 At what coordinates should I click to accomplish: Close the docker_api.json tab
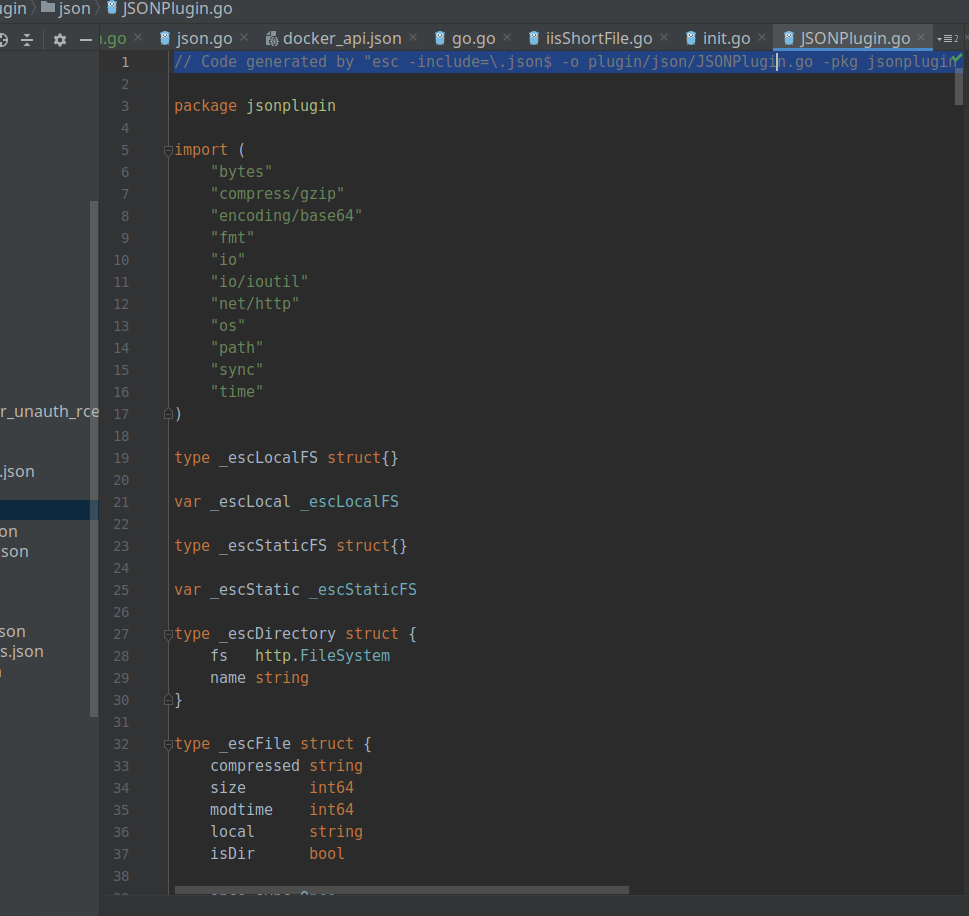tap(413, 38)
